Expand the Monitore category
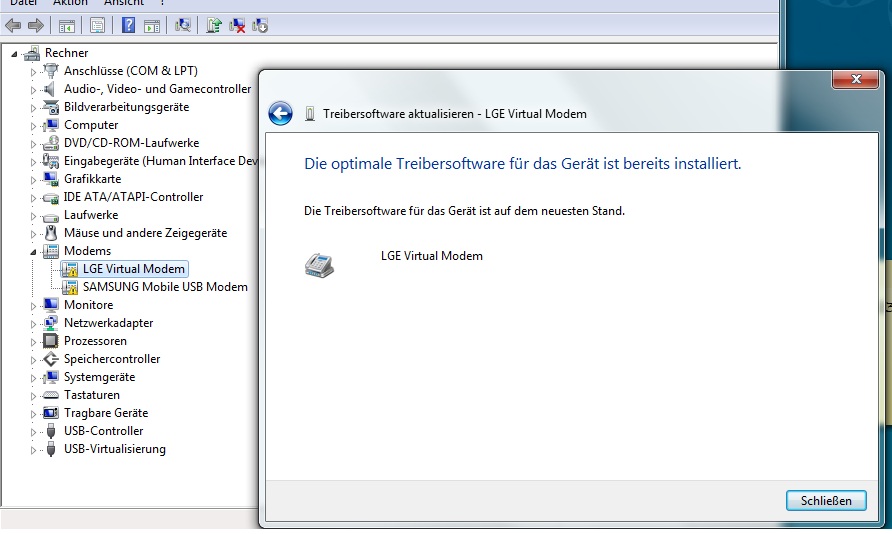The width and height of the screenshot is (892, 534). [33, 306]
